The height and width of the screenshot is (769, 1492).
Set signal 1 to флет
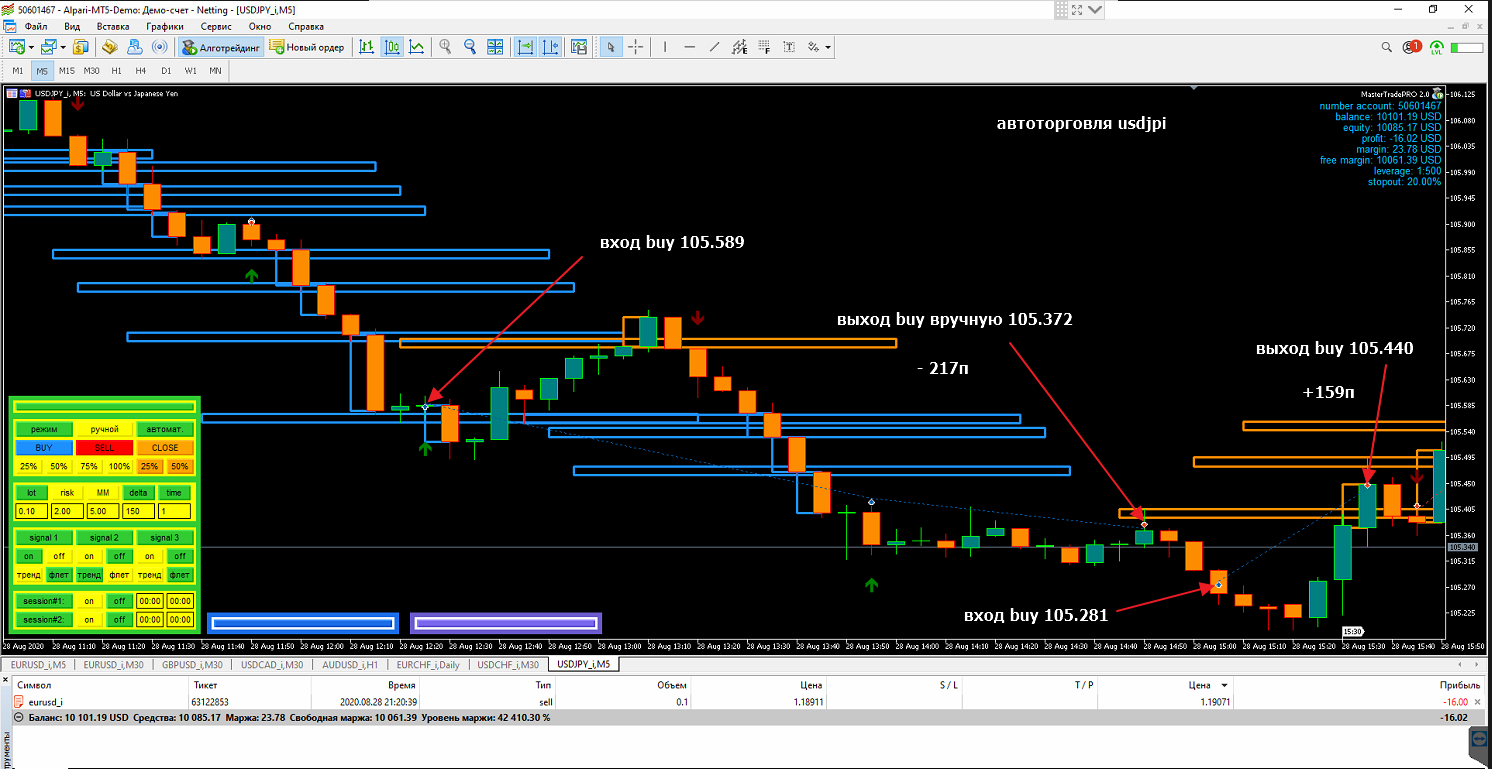coord(59,575)
